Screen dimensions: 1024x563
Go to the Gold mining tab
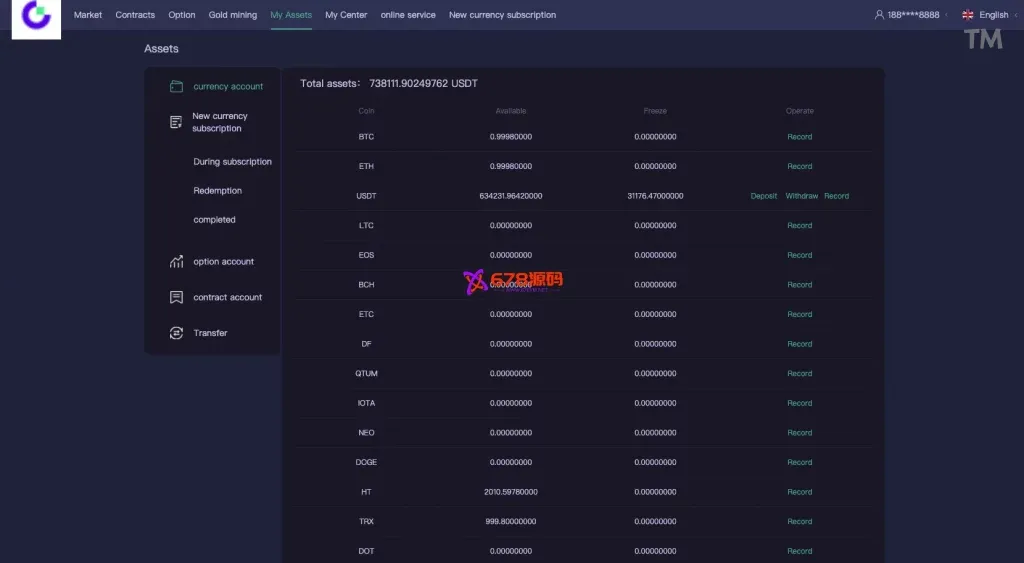click(232, 15)
